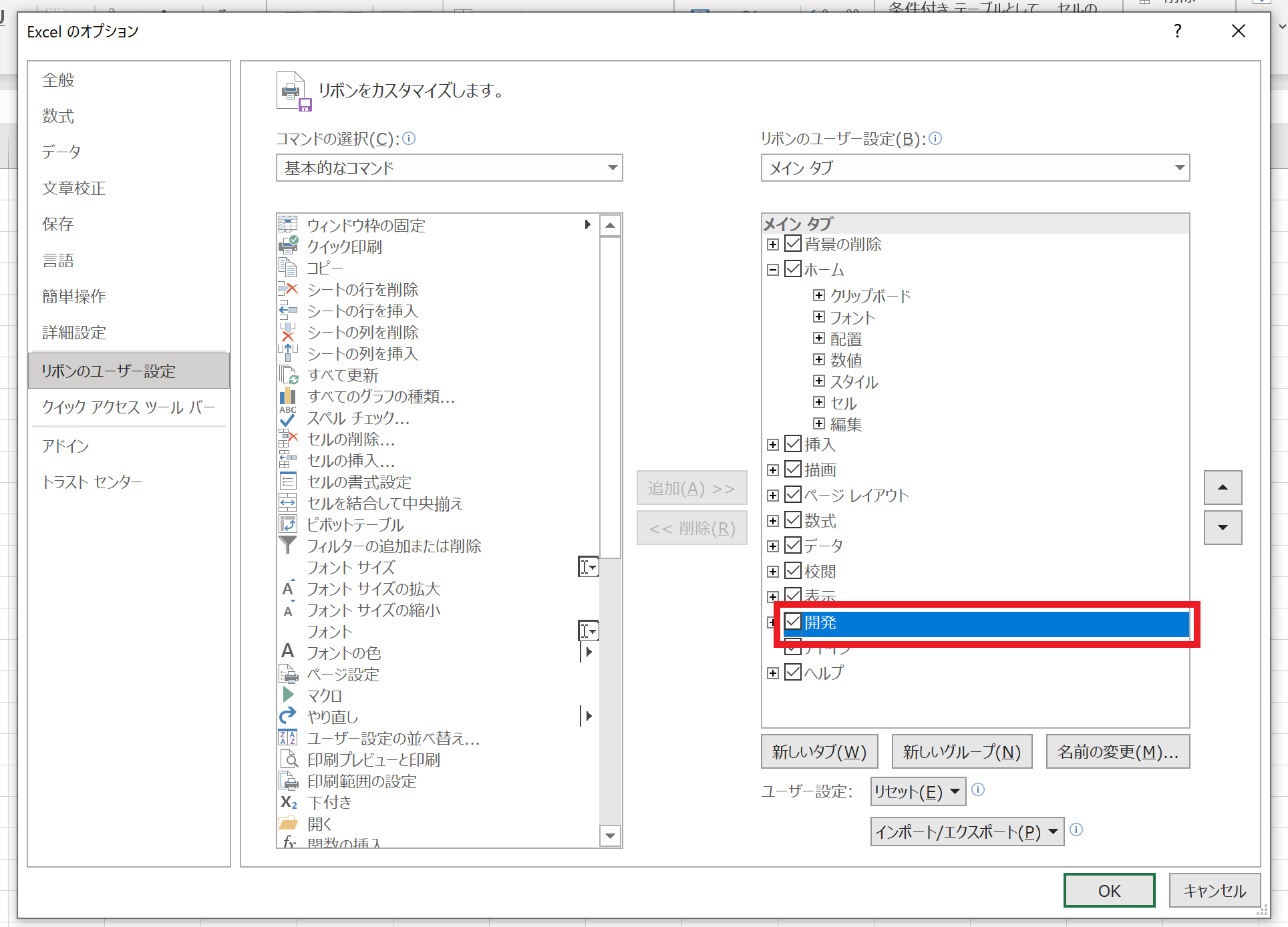Screen dimensions: 1288x927
Task: Click the filter funnel icon (フィルターの追加または削除)
Action: [288, 546]
